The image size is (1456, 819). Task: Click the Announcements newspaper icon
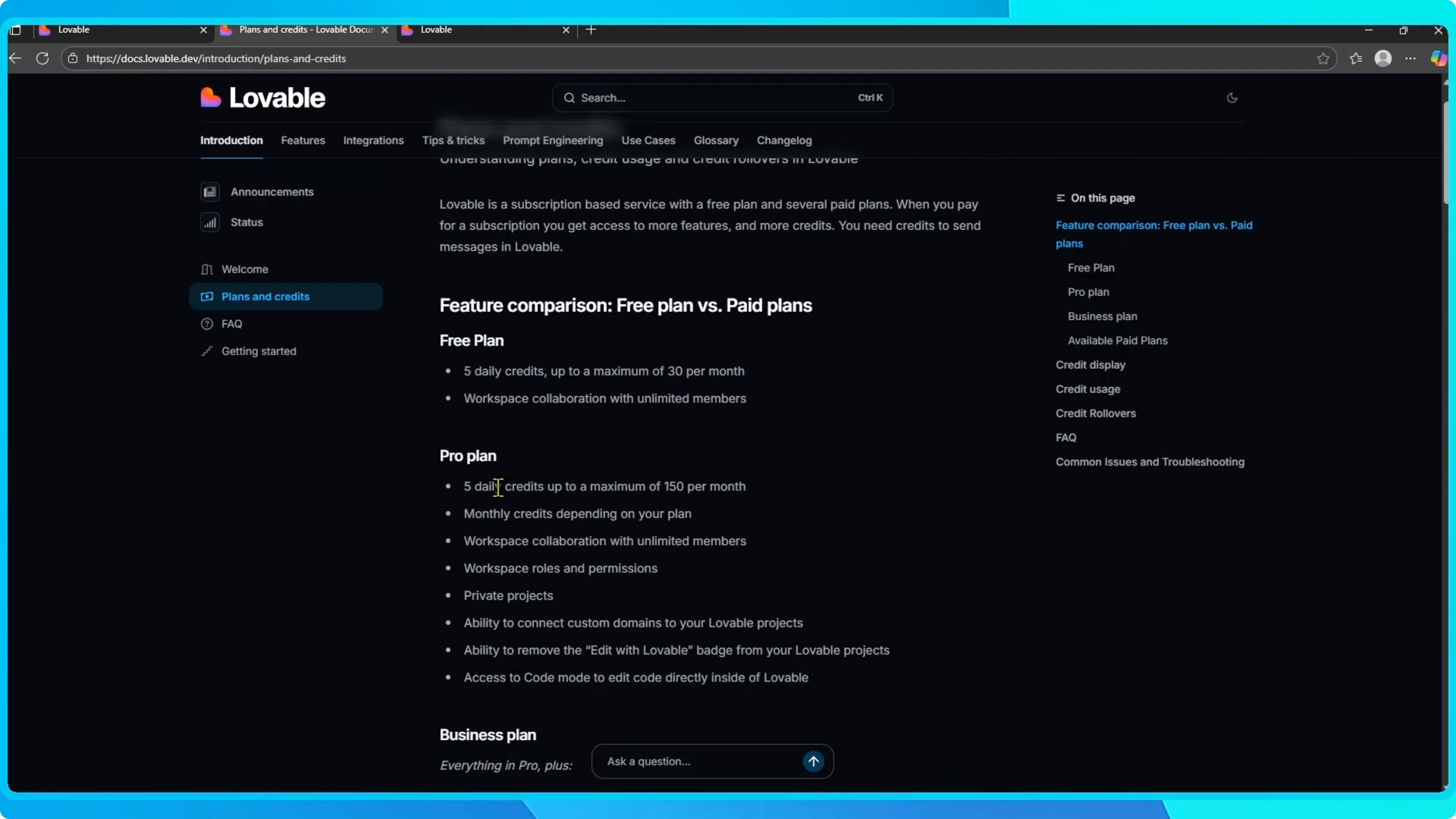(x=210, y=191)
